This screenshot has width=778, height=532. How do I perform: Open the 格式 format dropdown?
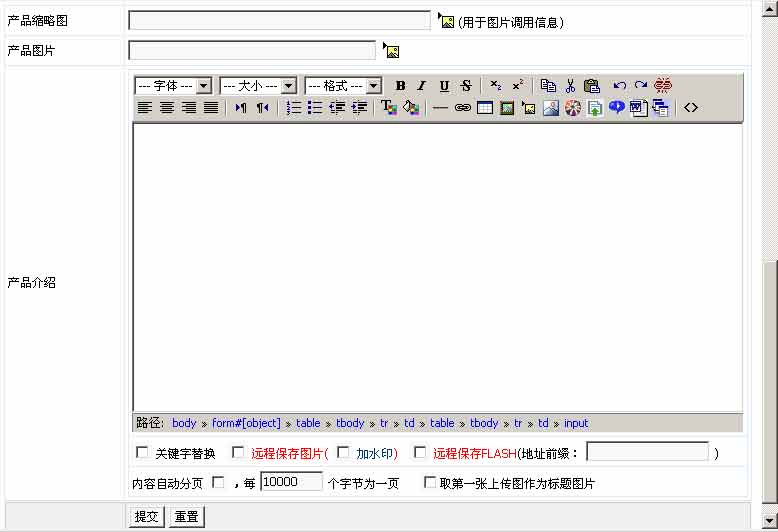tap(343, 86)
